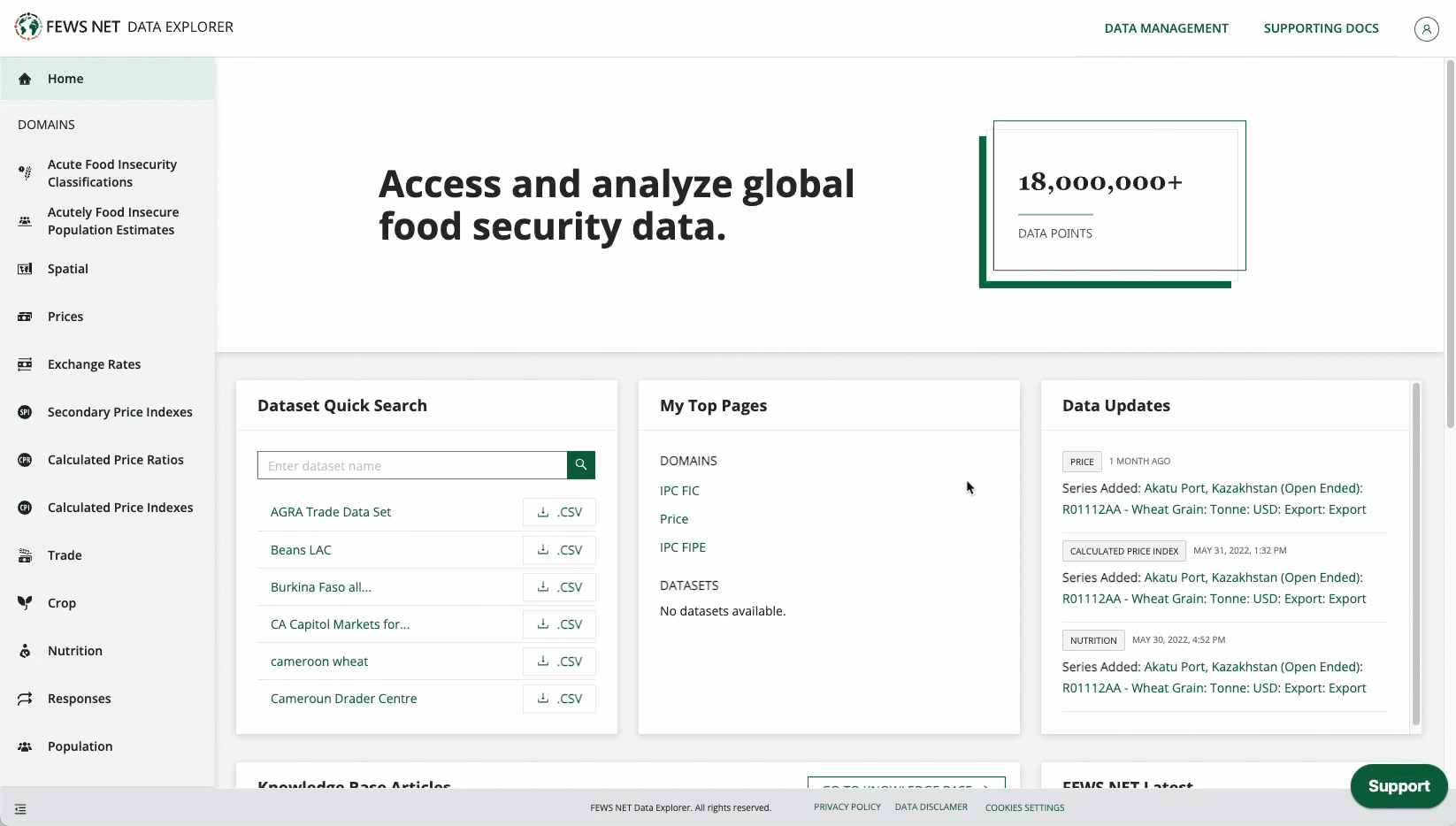Select the Crop domain icon
This screenshot has width=1456, height=826.
coord(25,602)
